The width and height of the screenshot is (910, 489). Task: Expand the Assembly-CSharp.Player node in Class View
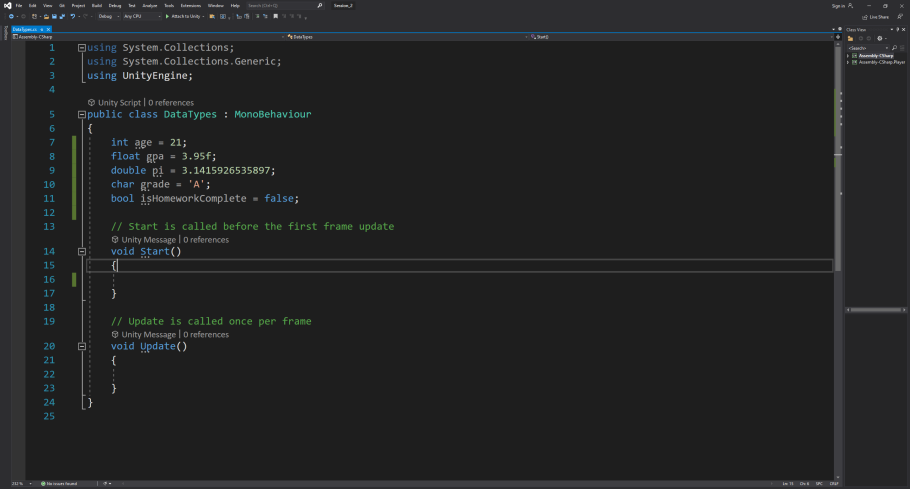(848, 62)
